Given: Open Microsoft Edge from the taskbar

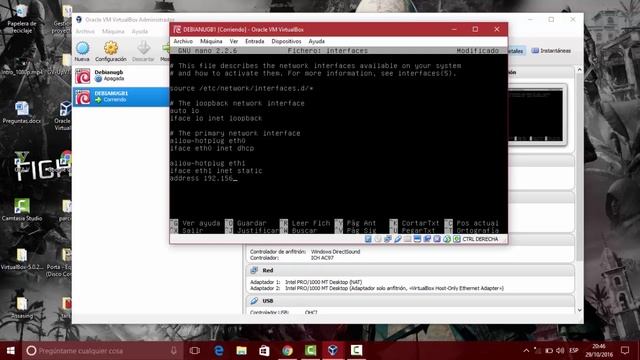Looking at the screenshot, I should tap(219, 350).
